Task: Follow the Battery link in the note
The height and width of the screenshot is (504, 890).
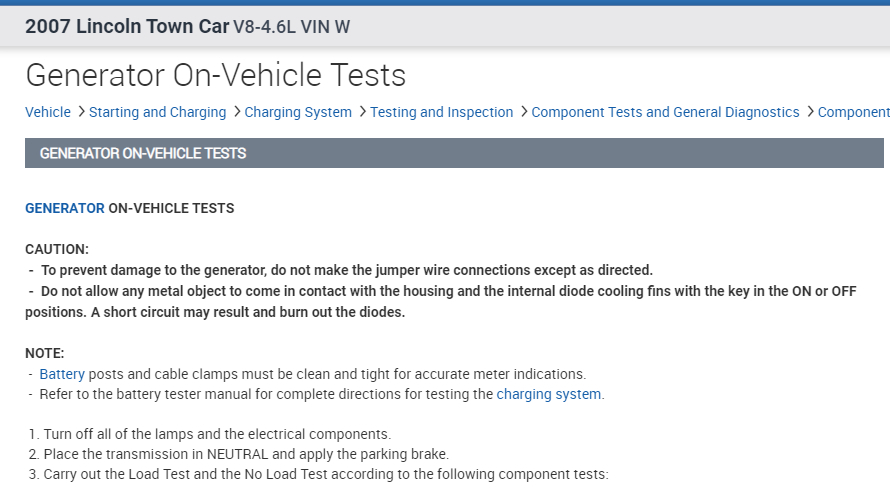Action: pos(62,374)
